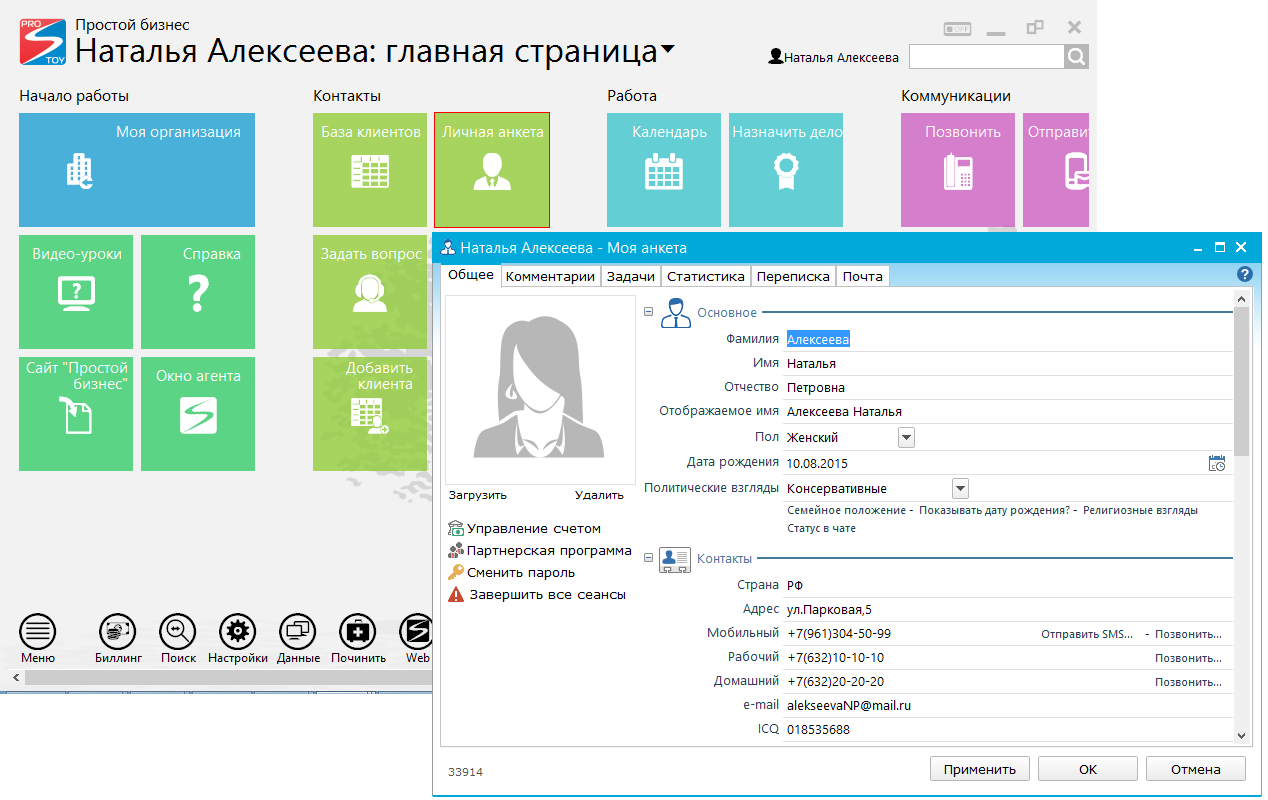1268x800 pixels.
Task: Open the Пол dropdown list
Action: click(x=906, y=437)
